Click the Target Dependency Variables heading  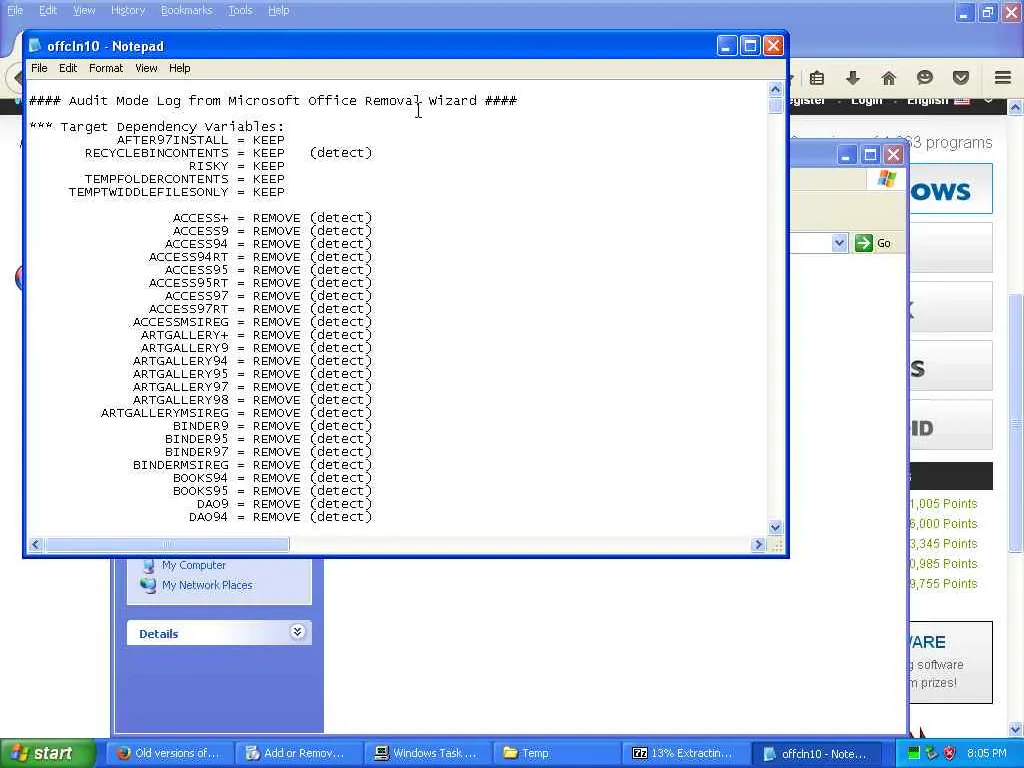[157, 127]
